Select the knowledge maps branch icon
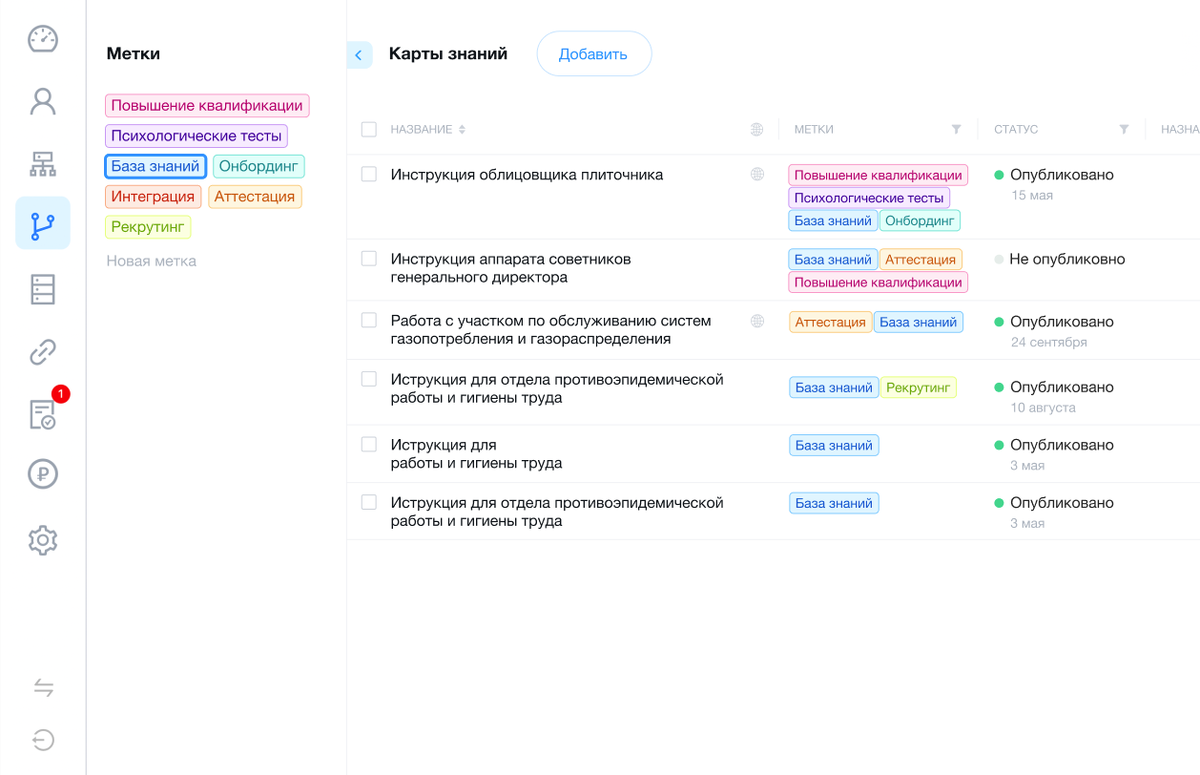 click(43, 226)
